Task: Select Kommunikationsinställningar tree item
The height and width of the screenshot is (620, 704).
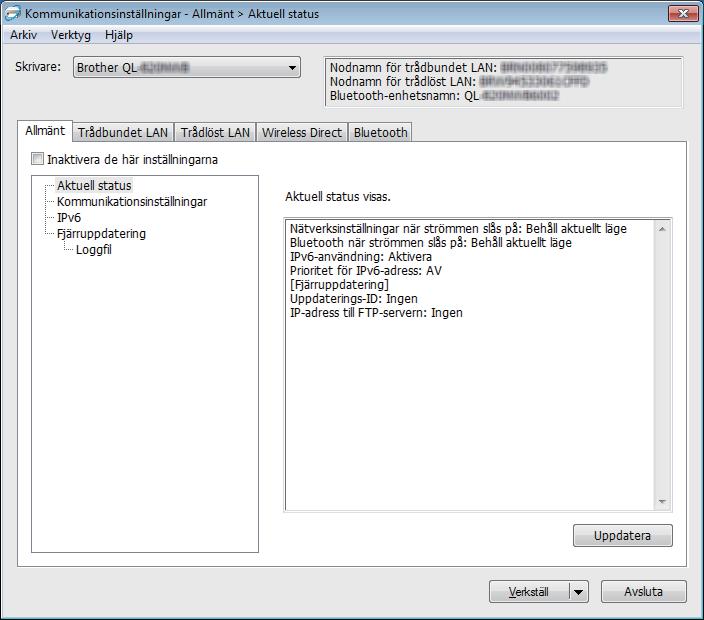Action: pos(132,202)
